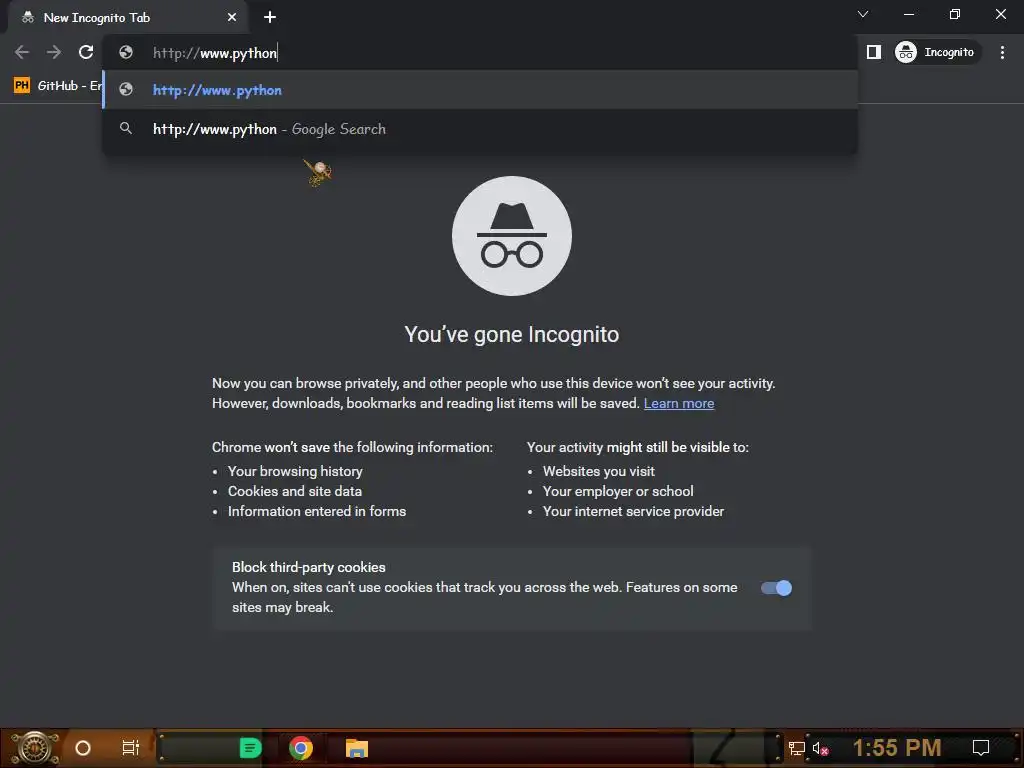This screenshot has height=768, width=1024.
Task: Click the muted volume tray icon
Action: (x=820, y=748)
